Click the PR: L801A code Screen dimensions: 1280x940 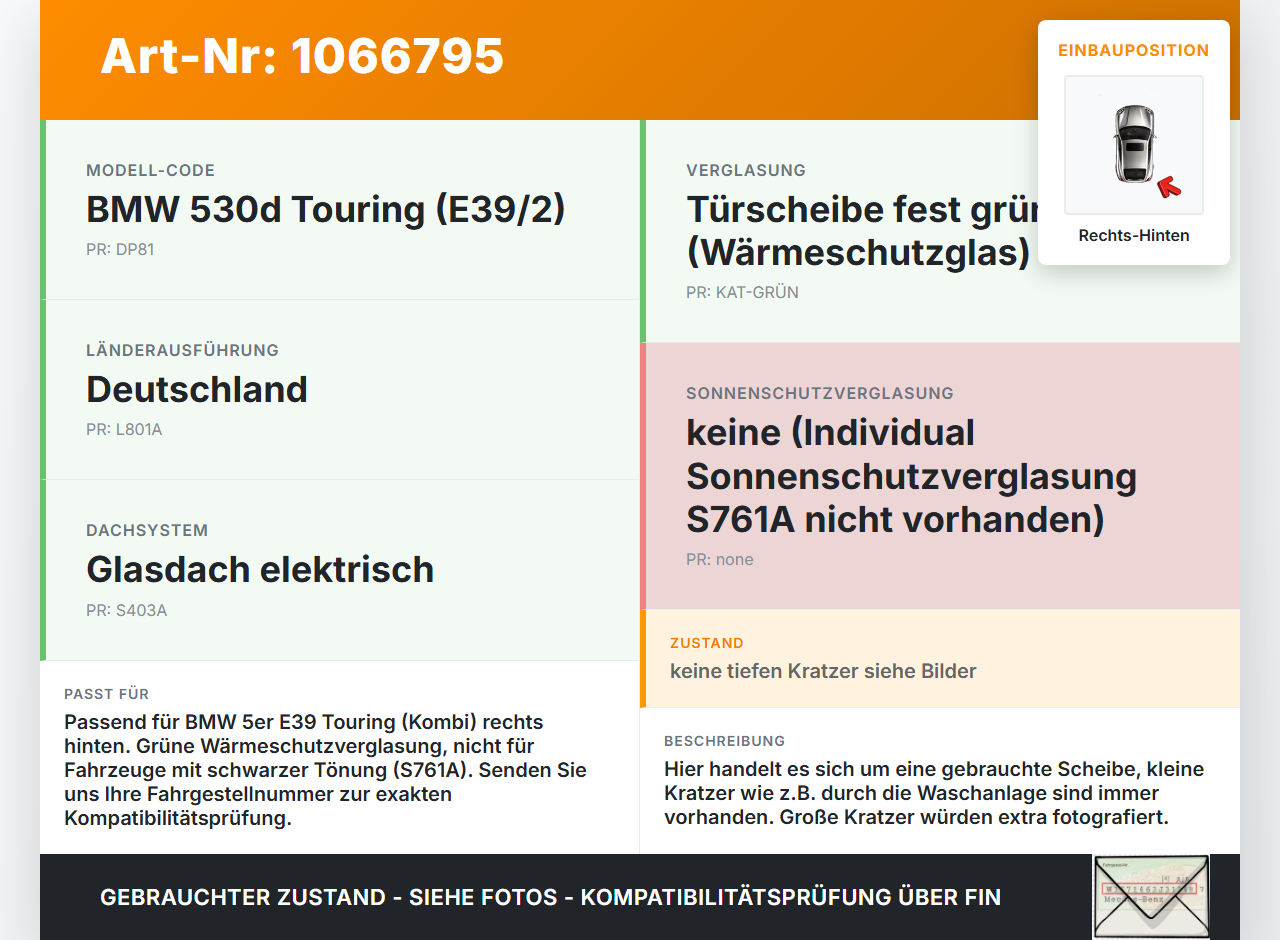(x=124, y=430)
